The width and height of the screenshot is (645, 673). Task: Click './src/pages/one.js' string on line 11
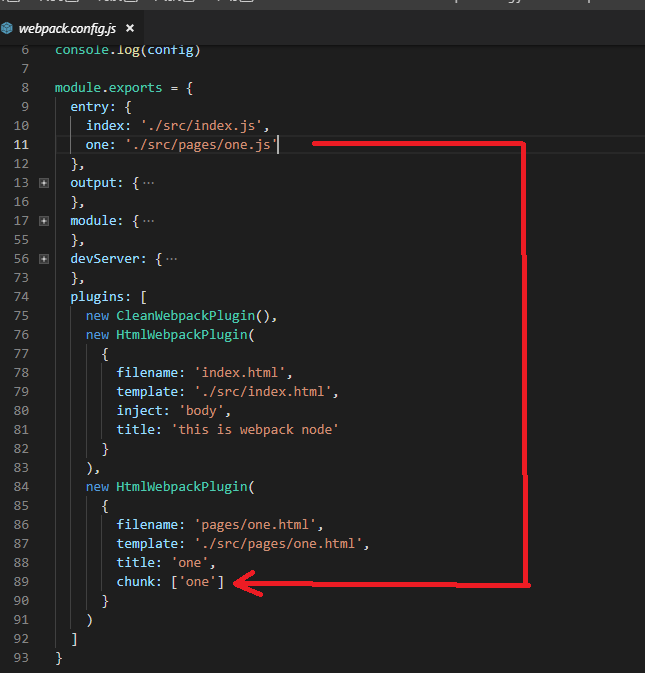pyautogui.click(x=201, y=145)
